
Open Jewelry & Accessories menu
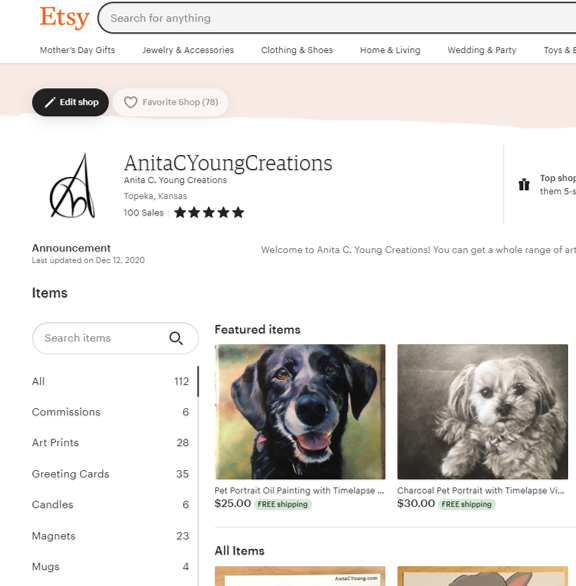tap(188, 50)
